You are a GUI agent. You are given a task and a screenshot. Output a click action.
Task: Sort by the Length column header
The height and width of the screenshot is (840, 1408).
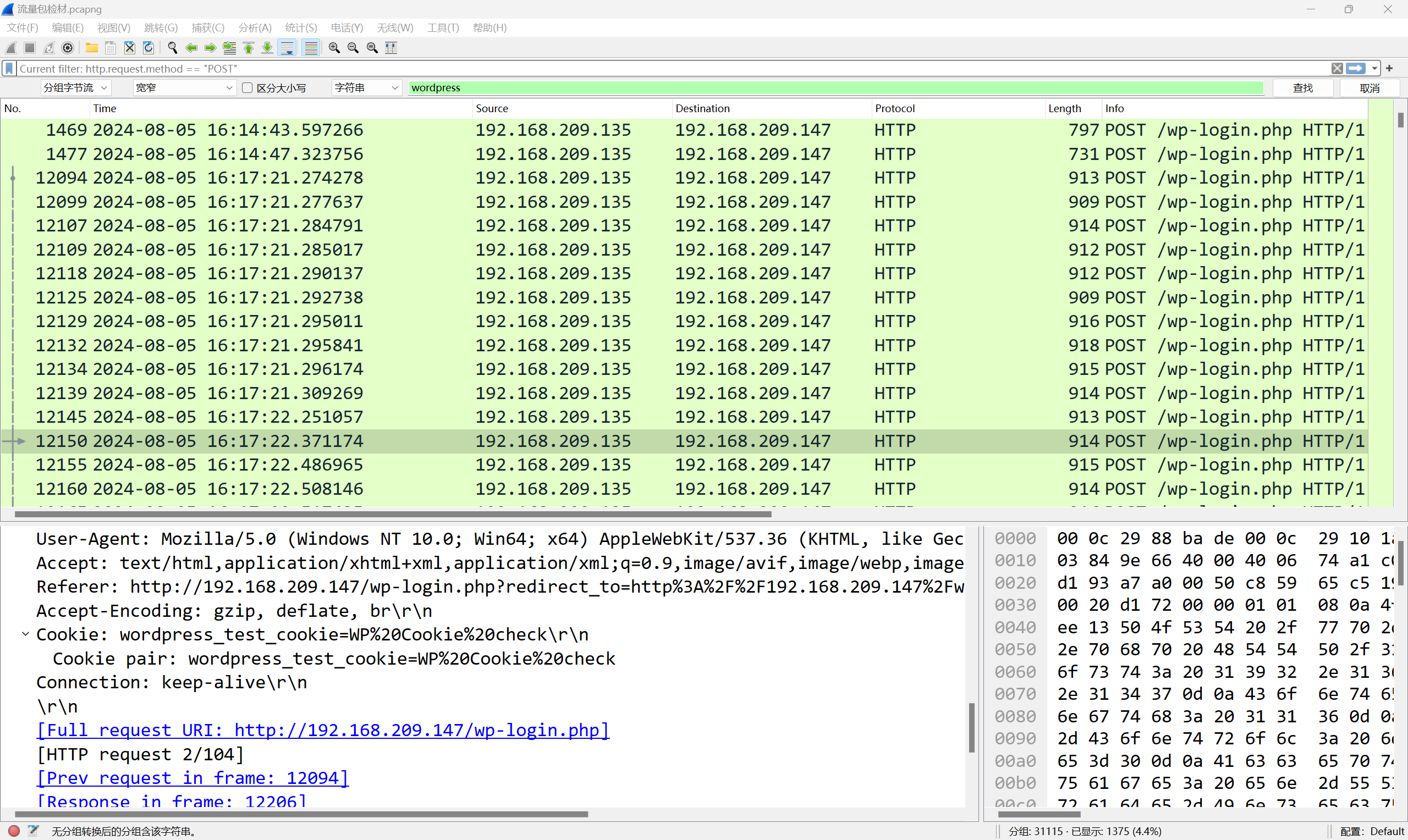click(x=1073, y=108)
